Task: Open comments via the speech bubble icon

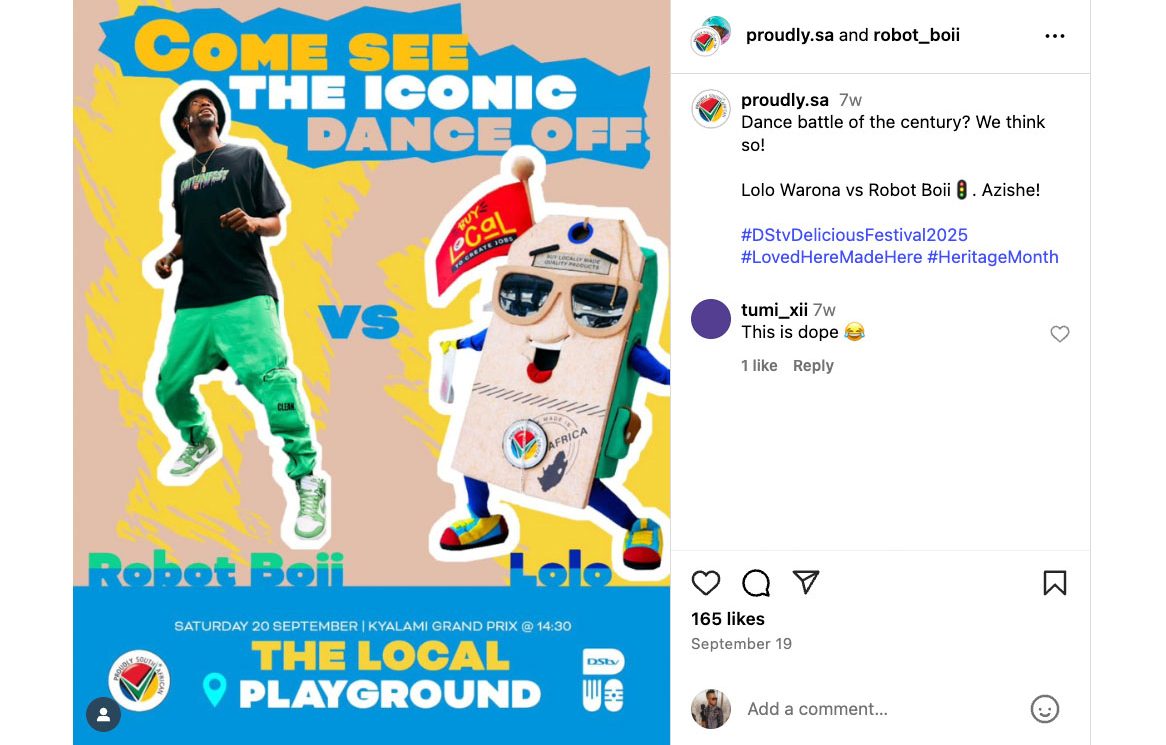Action: click(x=756, y=583)
